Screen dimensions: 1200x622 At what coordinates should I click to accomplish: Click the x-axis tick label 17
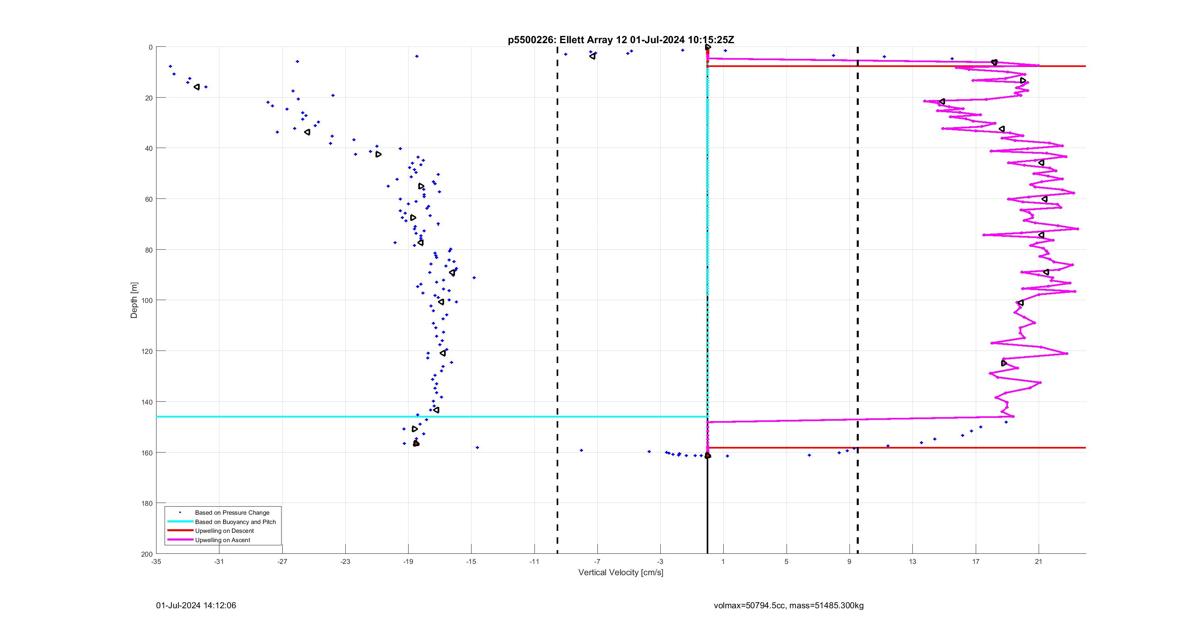(x=975, y=562)
